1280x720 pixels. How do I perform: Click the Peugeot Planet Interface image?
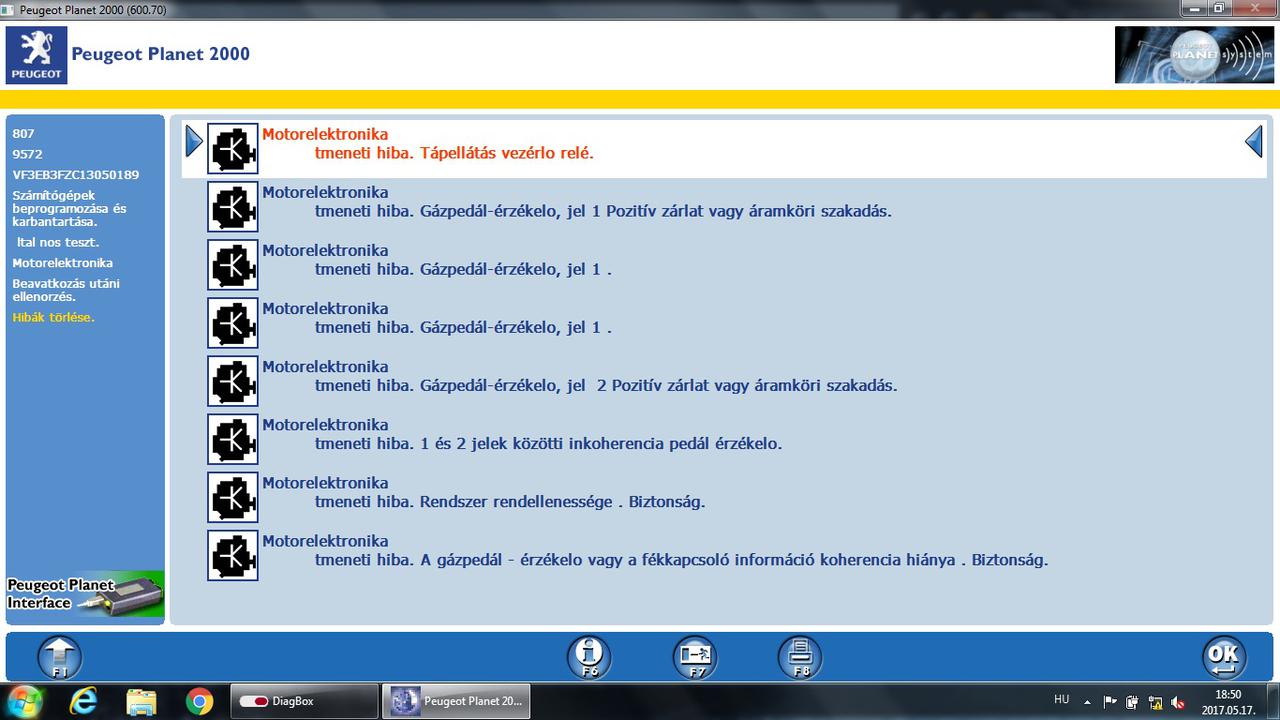[x=85, y=594]
